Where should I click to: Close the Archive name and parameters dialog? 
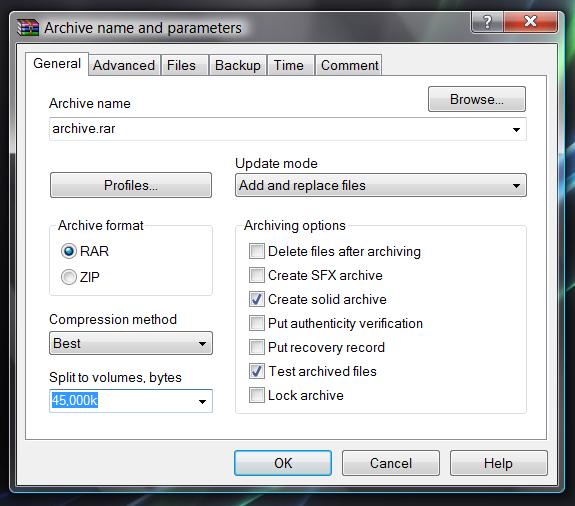(x=531, y=22)
